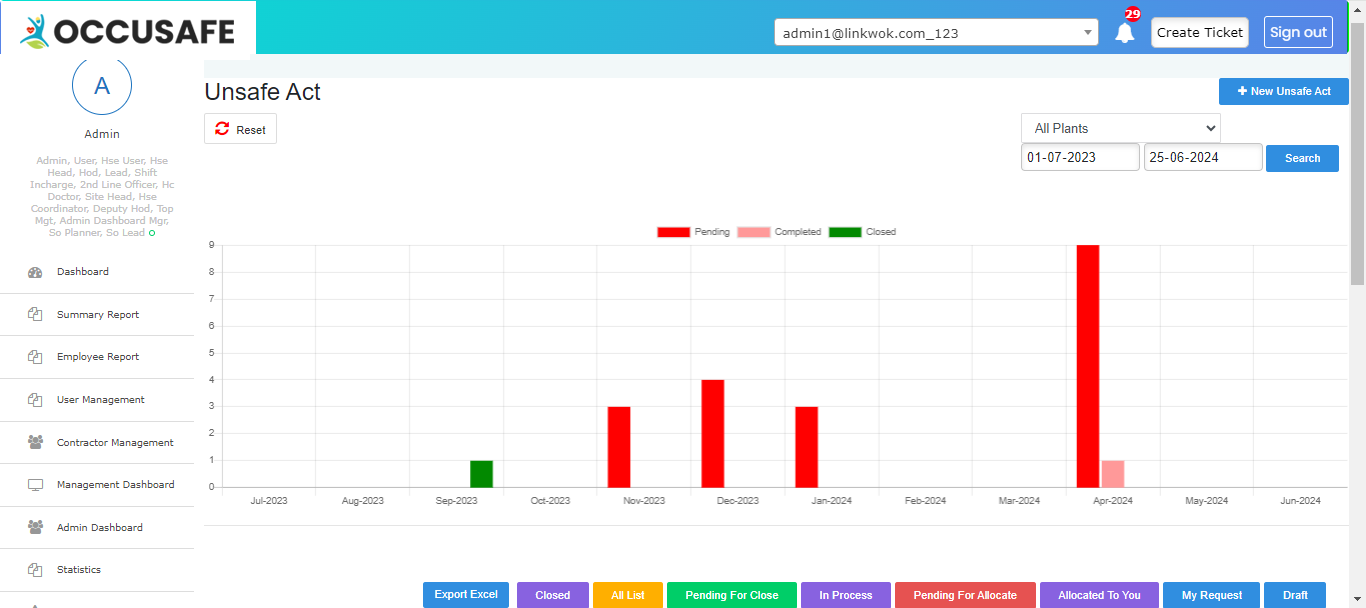This screenshot has height=608, width=1366.
Task: Click the Admin roles description text
Action: pos(102,197)
